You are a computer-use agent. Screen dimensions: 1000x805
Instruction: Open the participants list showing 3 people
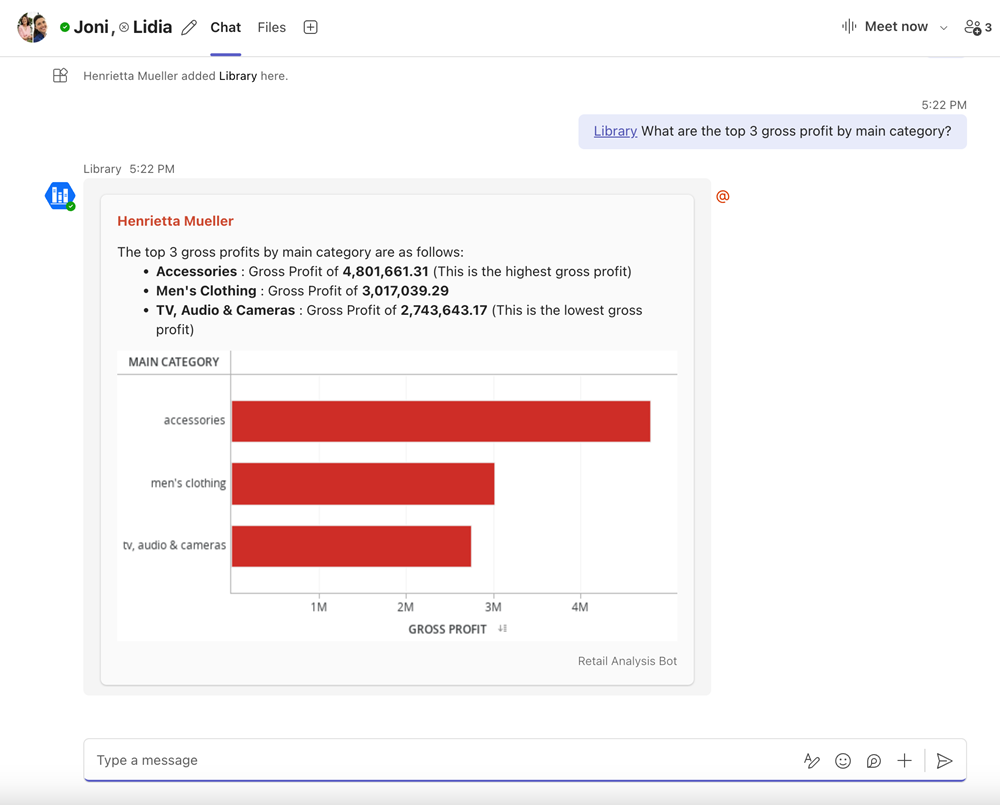(x=977, y=27)
